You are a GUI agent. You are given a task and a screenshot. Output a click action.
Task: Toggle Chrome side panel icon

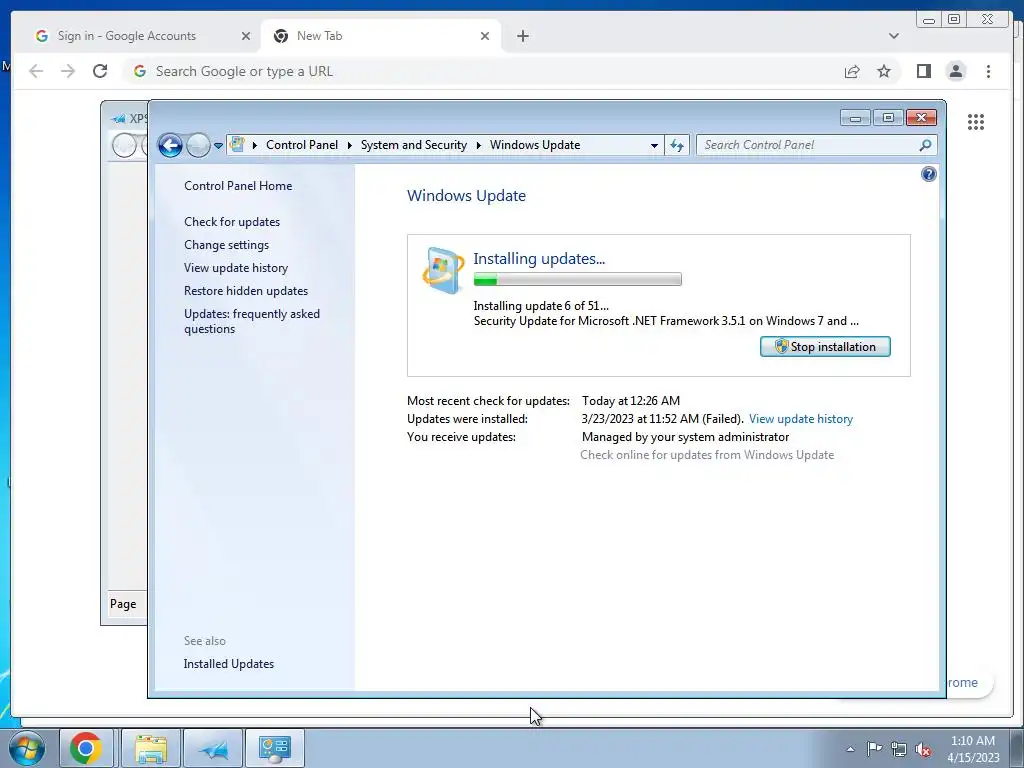[923, 71]
